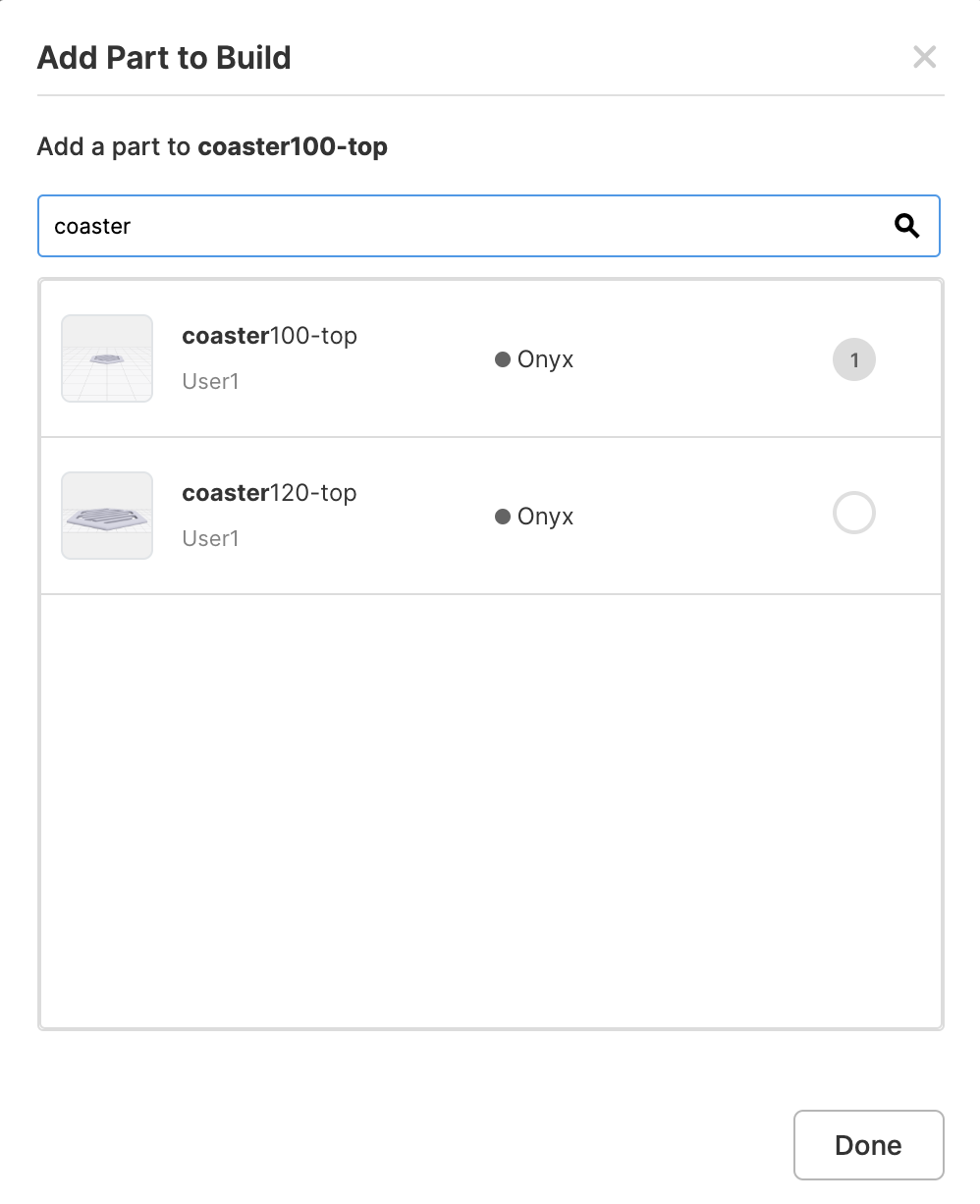Click the Onyx material dot for coaster100-top
980x1204 pixels.
[x=504, y=359]
